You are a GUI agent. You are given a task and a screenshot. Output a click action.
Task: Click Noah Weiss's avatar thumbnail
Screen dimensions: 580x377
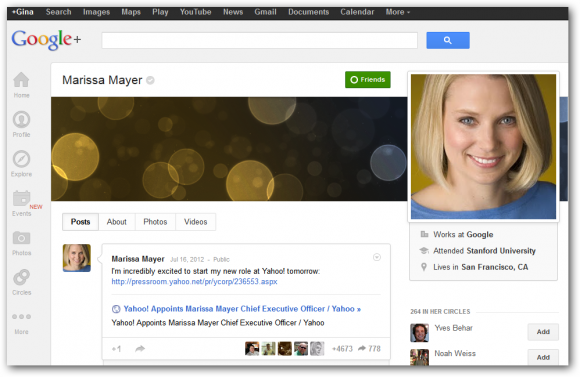pos(419,357)
